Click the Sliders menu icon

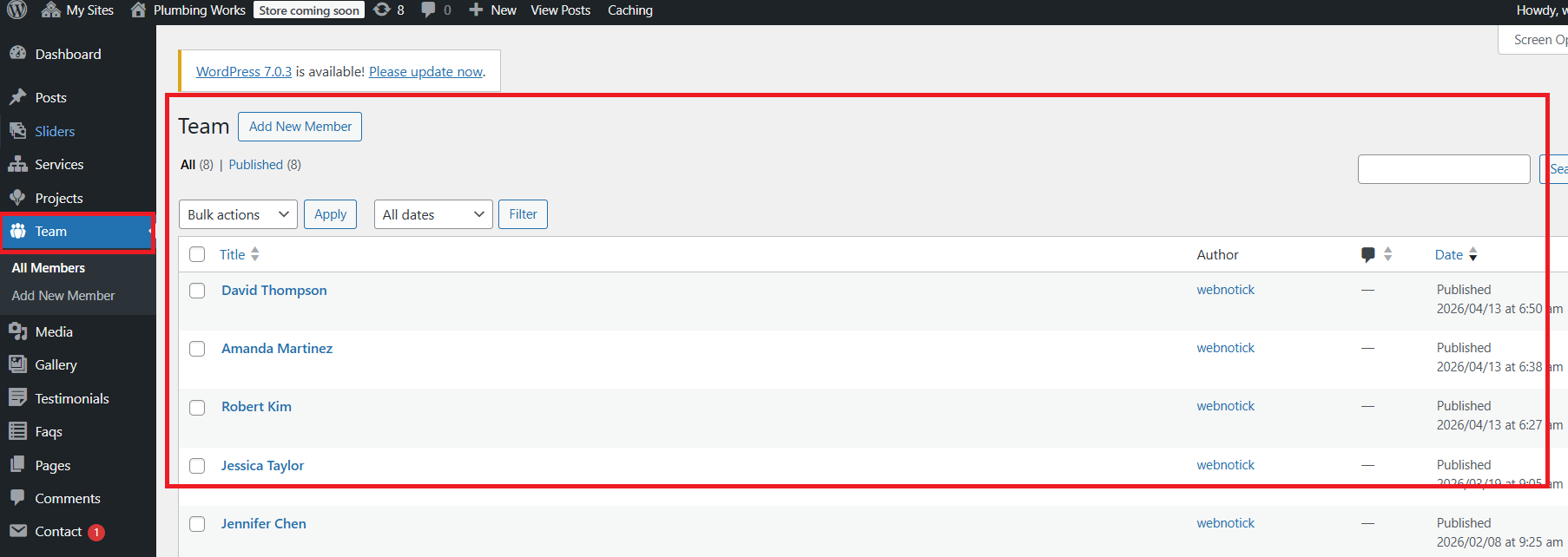pyautogui.click(x=17, y=131)
